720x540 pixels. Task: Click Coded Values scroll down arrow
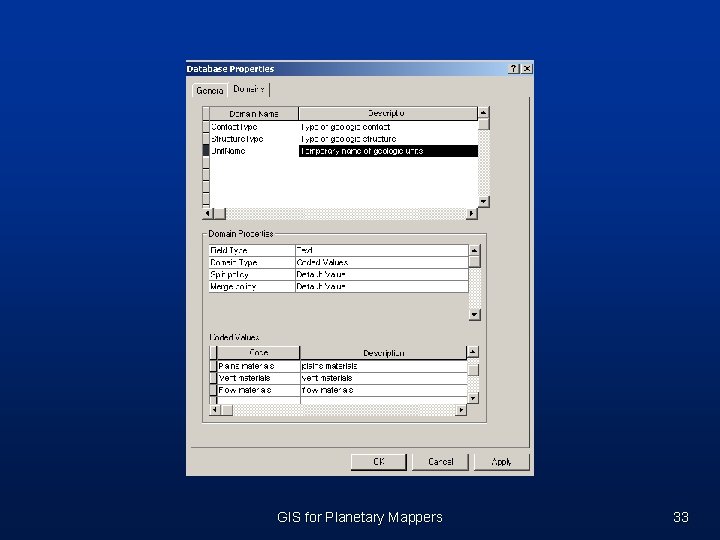(472, 398)
